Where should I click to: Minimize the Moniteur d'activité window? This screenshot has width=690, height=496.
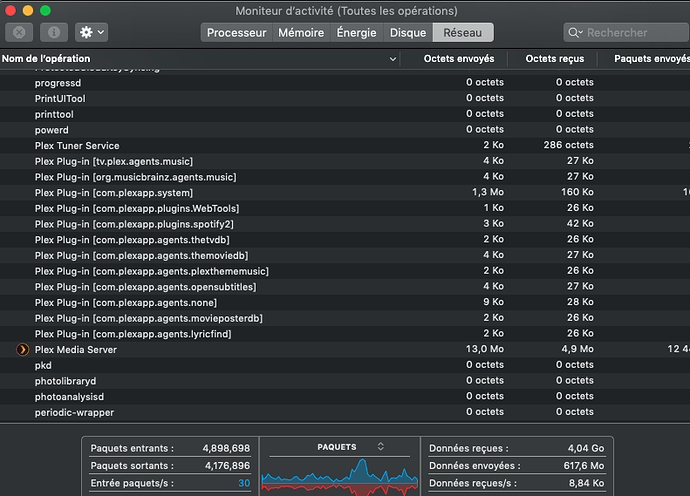28,11
